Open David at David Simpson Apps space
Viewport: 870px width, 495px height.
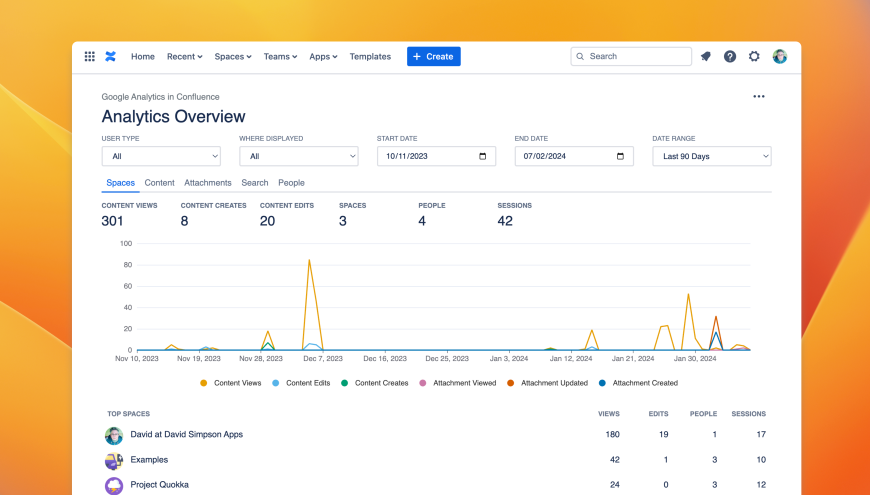[187, 435]
